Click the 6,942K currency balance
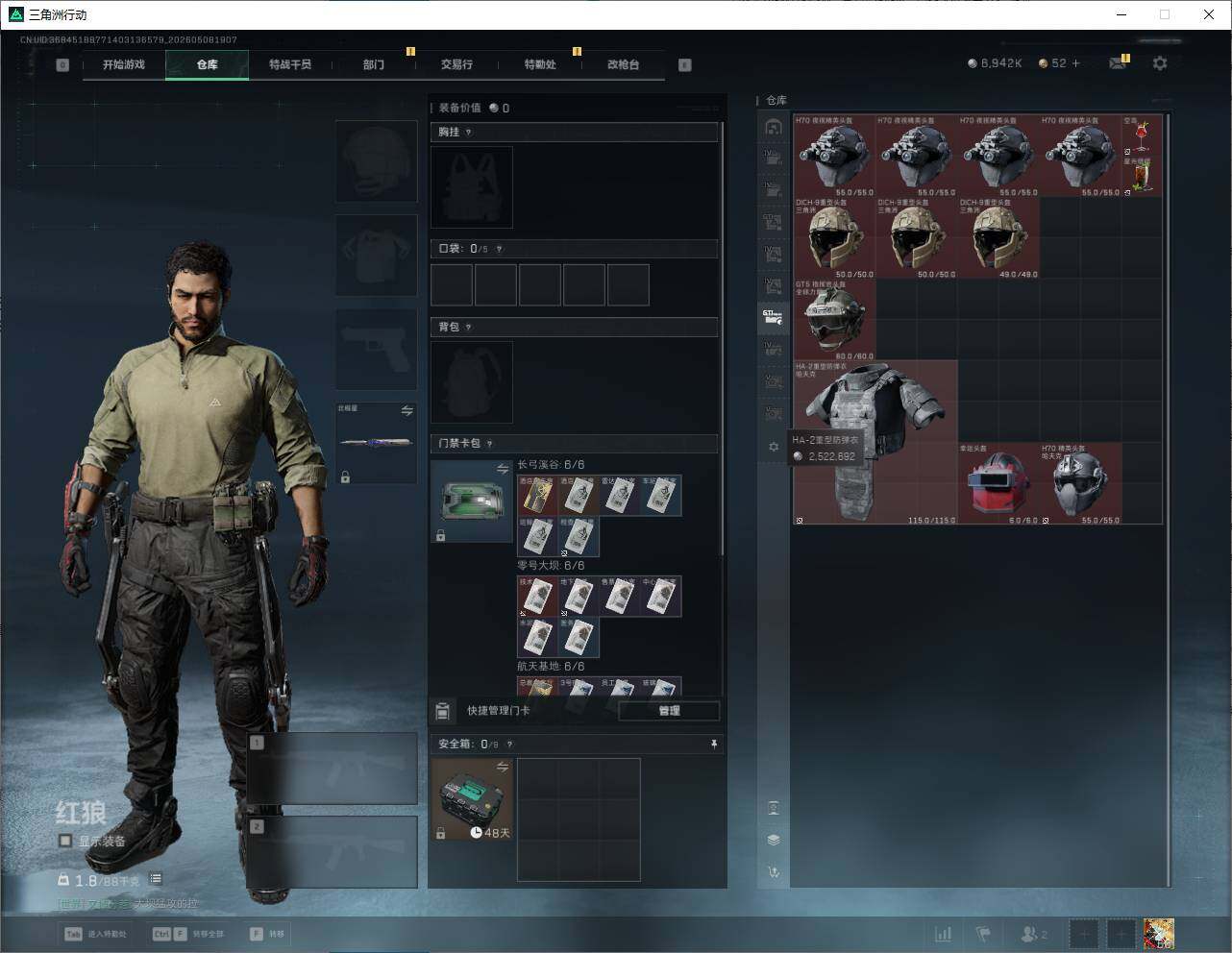The width and height of the screenshot is (1232, 953). click(x=995, y=63)
